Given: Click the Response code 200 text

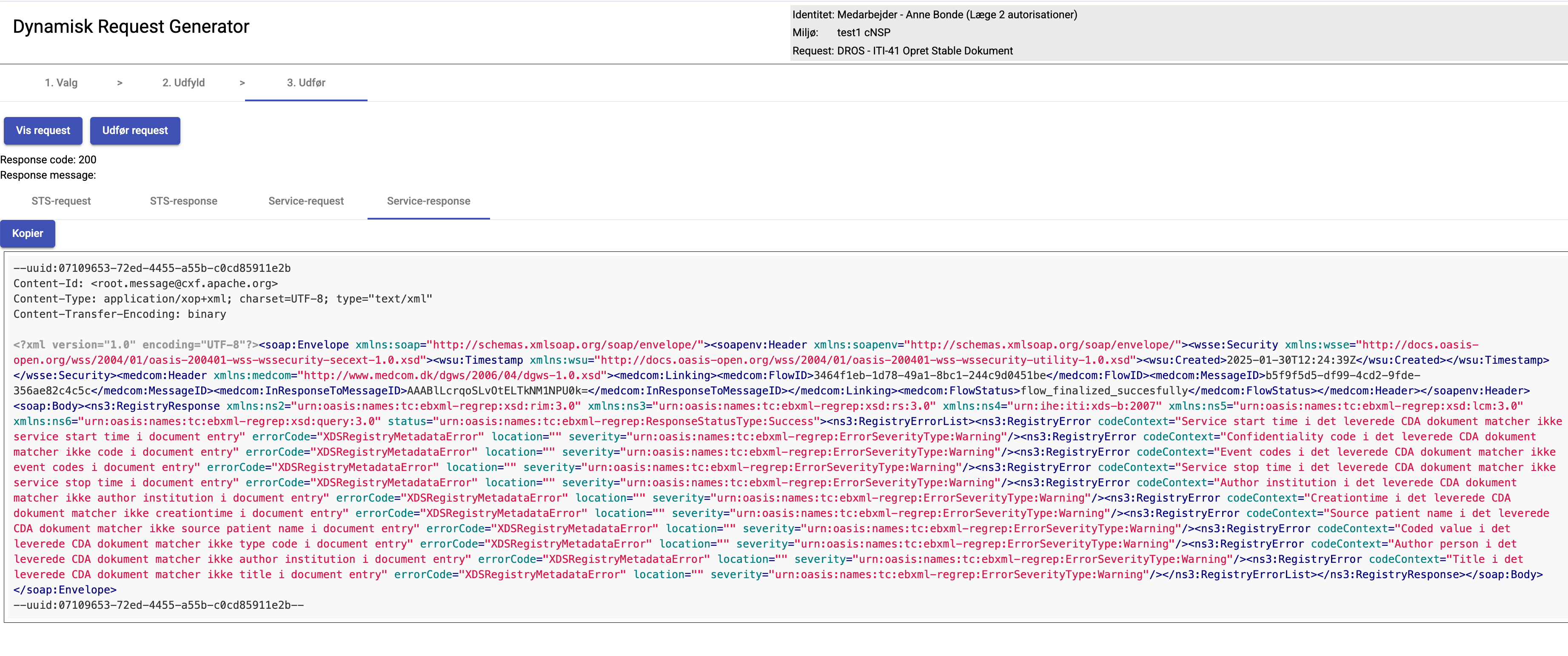Looking at the screenshot, I should 48,160.
